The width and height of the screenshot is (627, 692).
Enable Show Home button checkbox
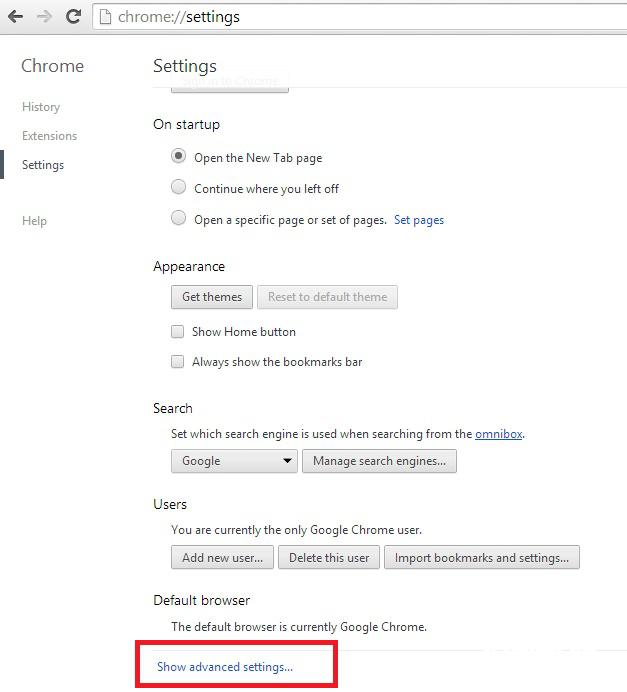(x=178, y=332)
